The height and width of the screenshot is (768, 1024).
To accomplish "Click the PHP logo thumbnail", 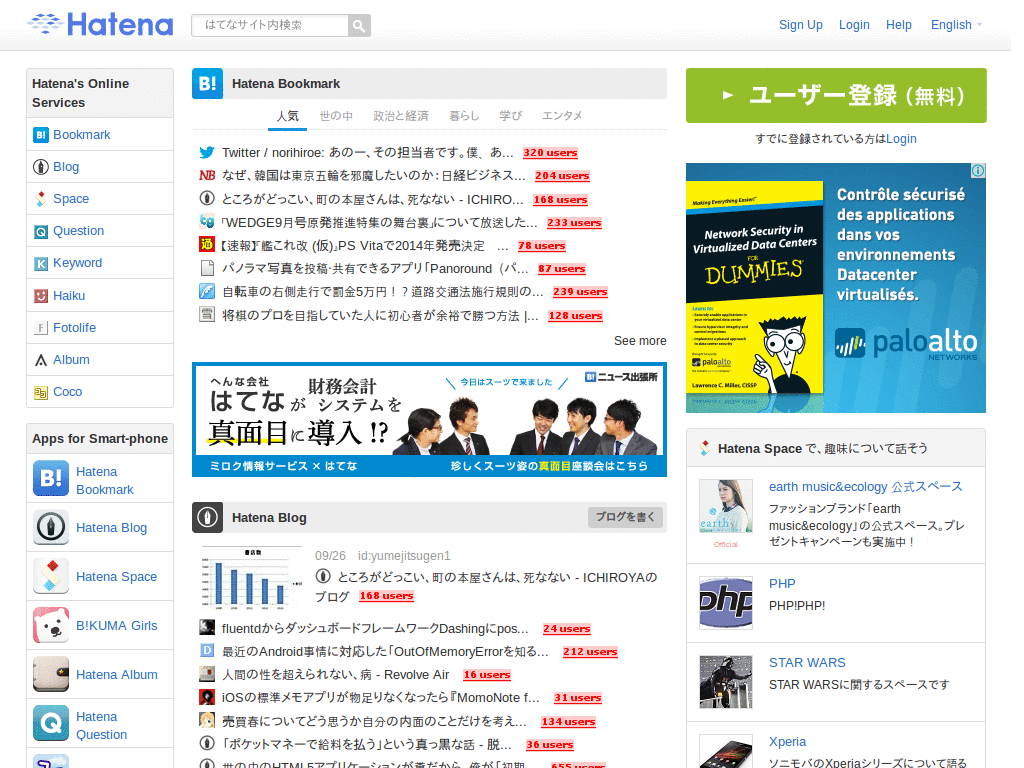I will (726, 603).
